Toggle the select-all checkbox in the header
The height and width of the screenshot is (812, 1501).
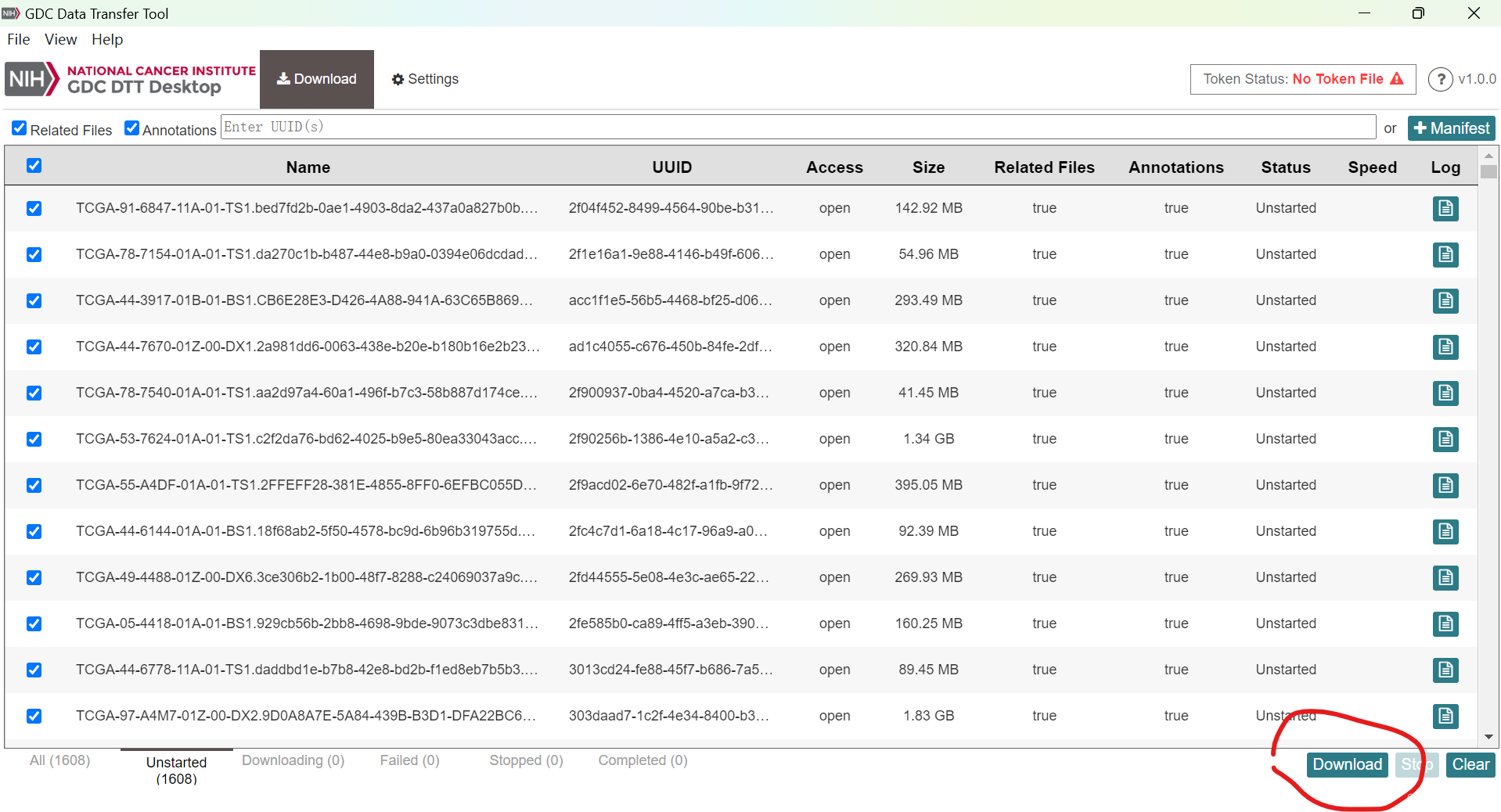pos(34,165)
